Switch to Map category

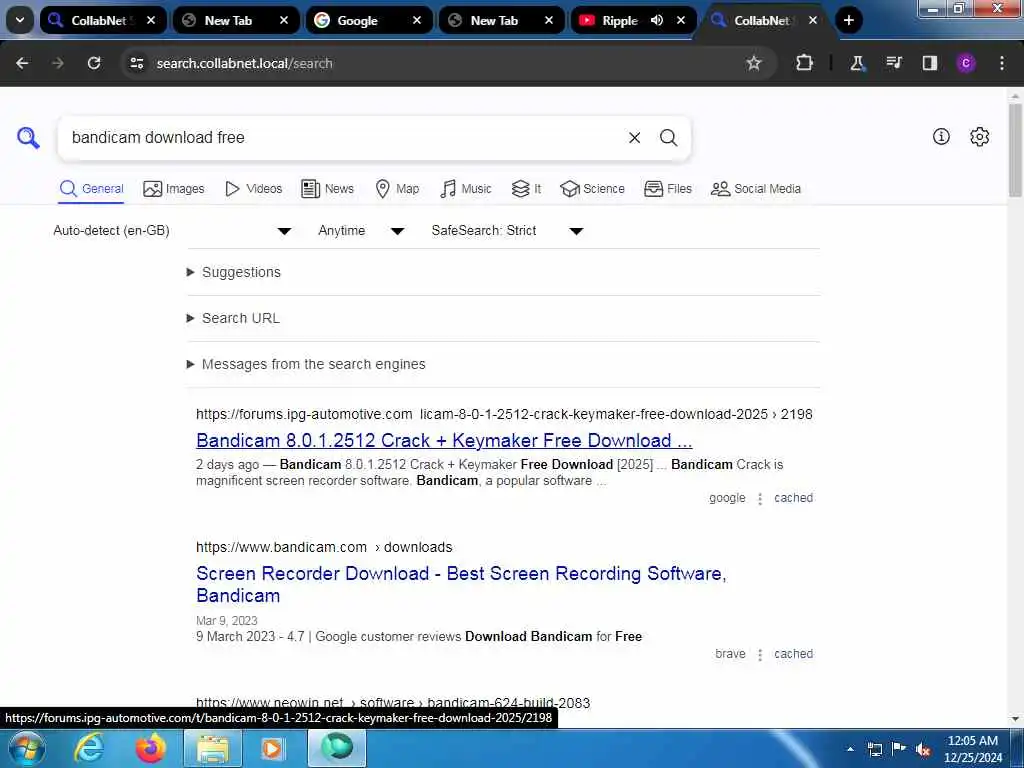(397, 189)
